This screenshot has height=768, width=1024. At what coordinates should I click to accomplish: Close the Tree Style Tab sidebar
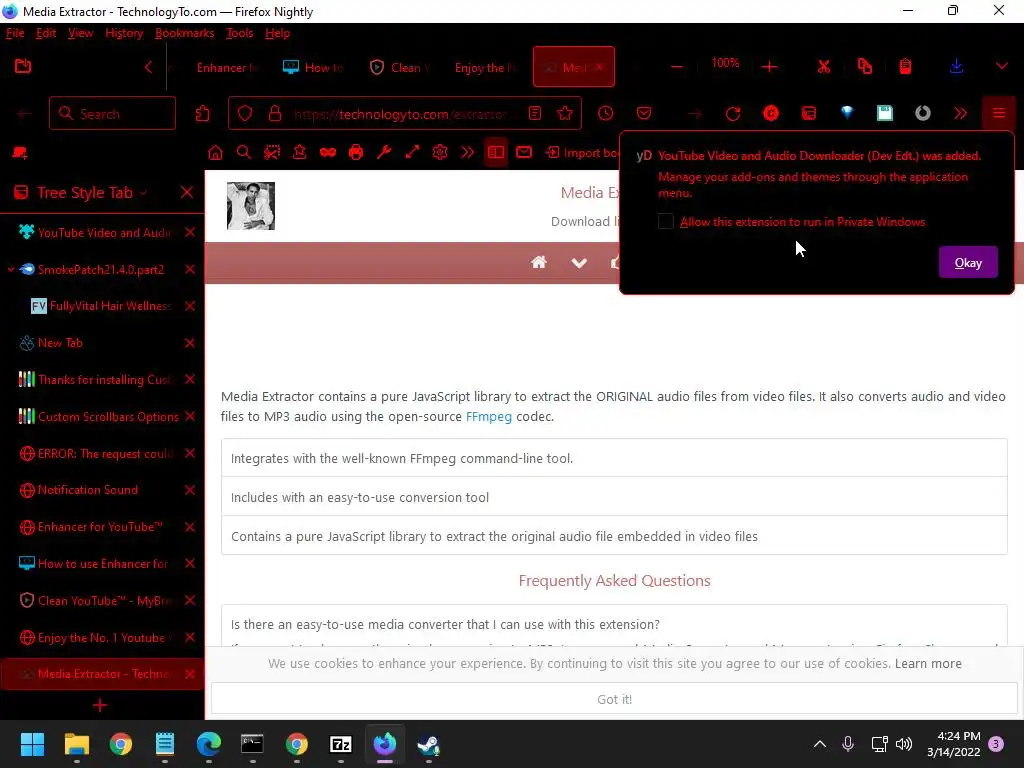point(187,193)
